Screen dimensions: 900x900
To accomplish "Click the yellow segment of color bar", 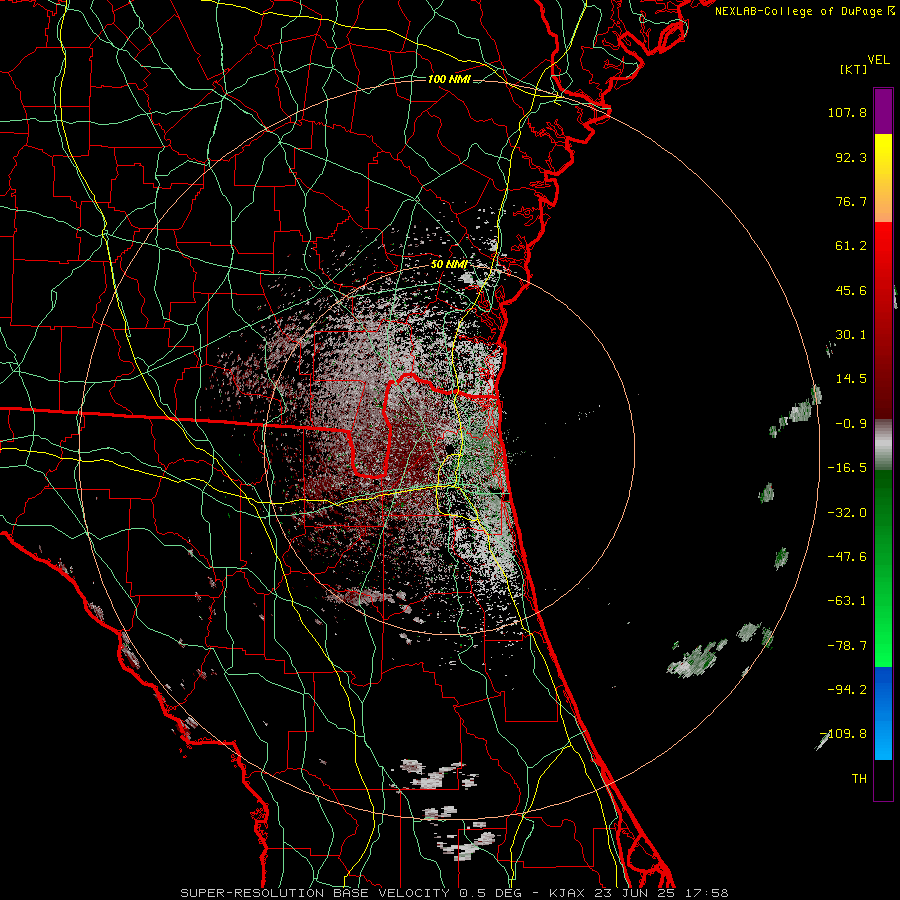I will [x=883, y=155].
